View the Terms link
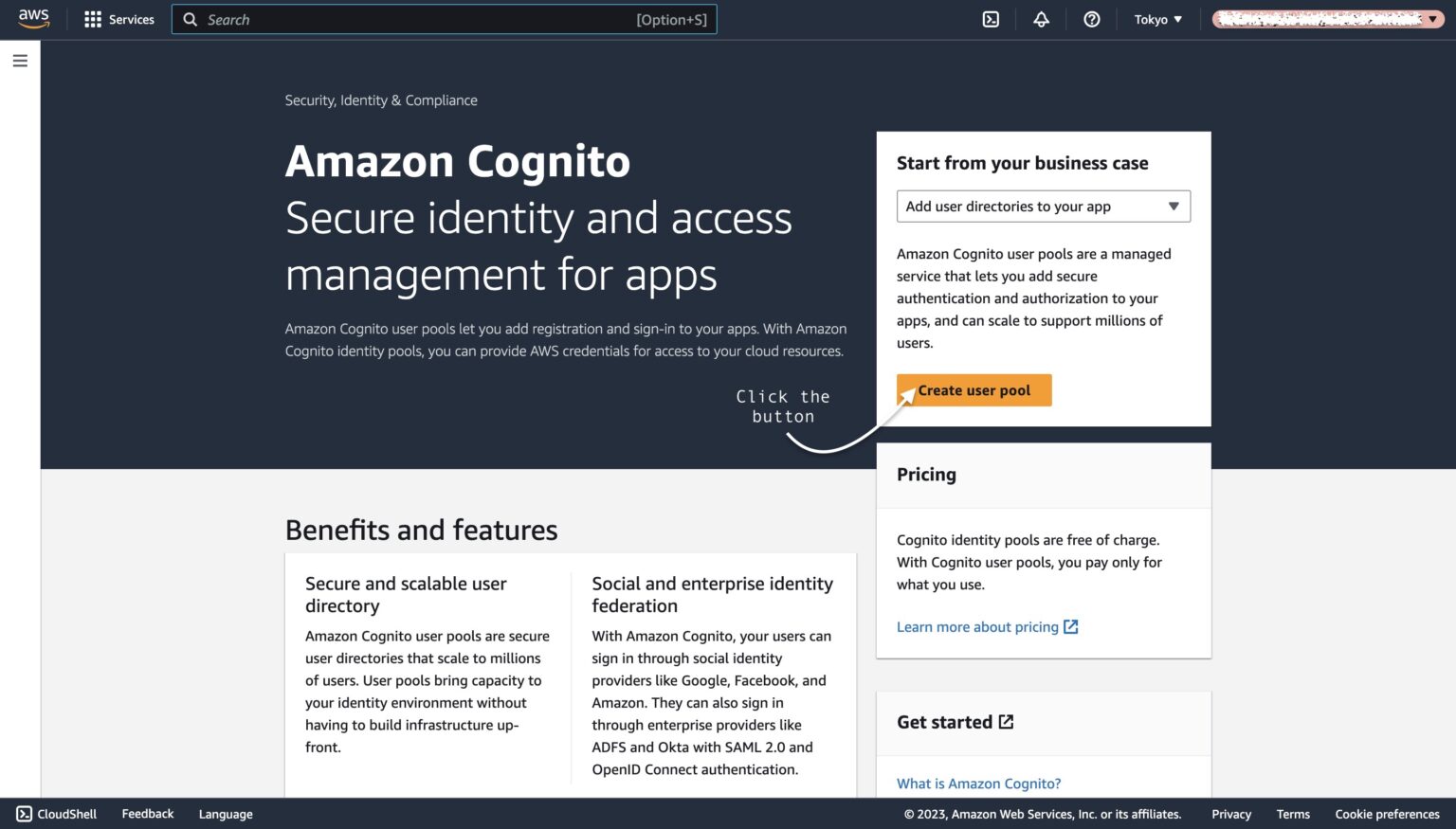 pyautogui.click(x=1293, y=814)
